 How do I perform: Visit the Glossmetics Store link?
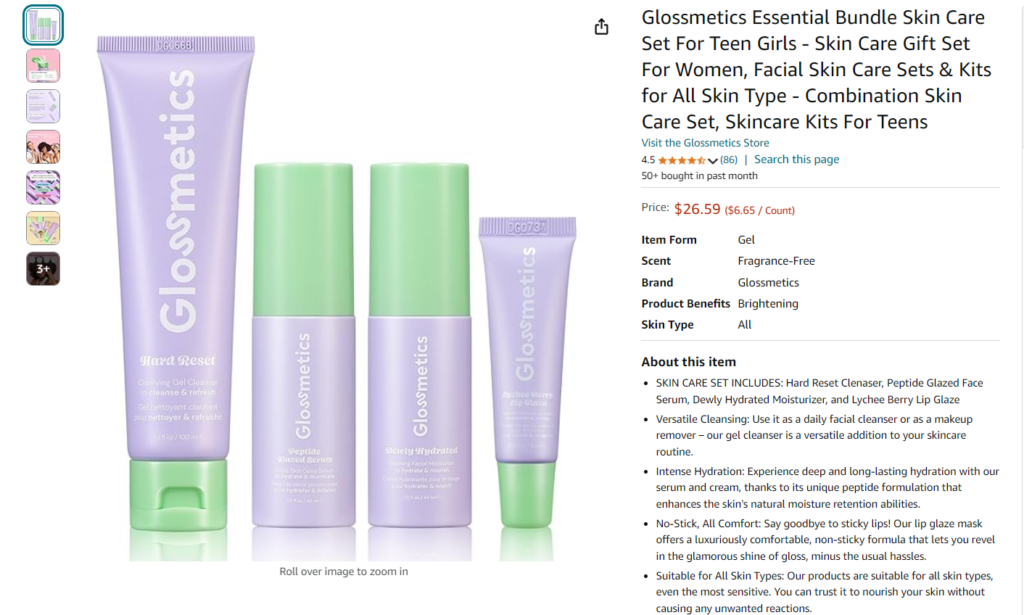(x=705, y=142)
